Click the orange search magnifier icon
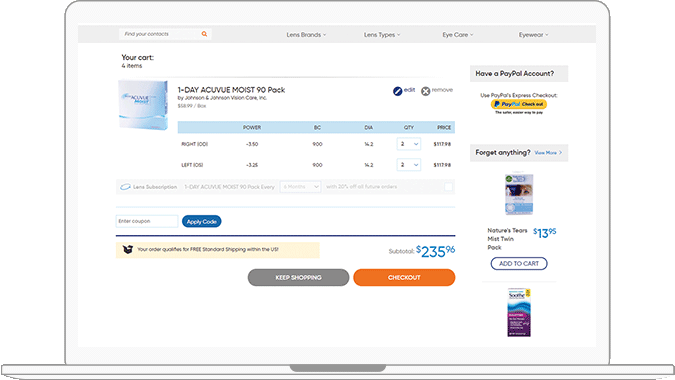This screenshot has height=380, width=675. (204, 34)
